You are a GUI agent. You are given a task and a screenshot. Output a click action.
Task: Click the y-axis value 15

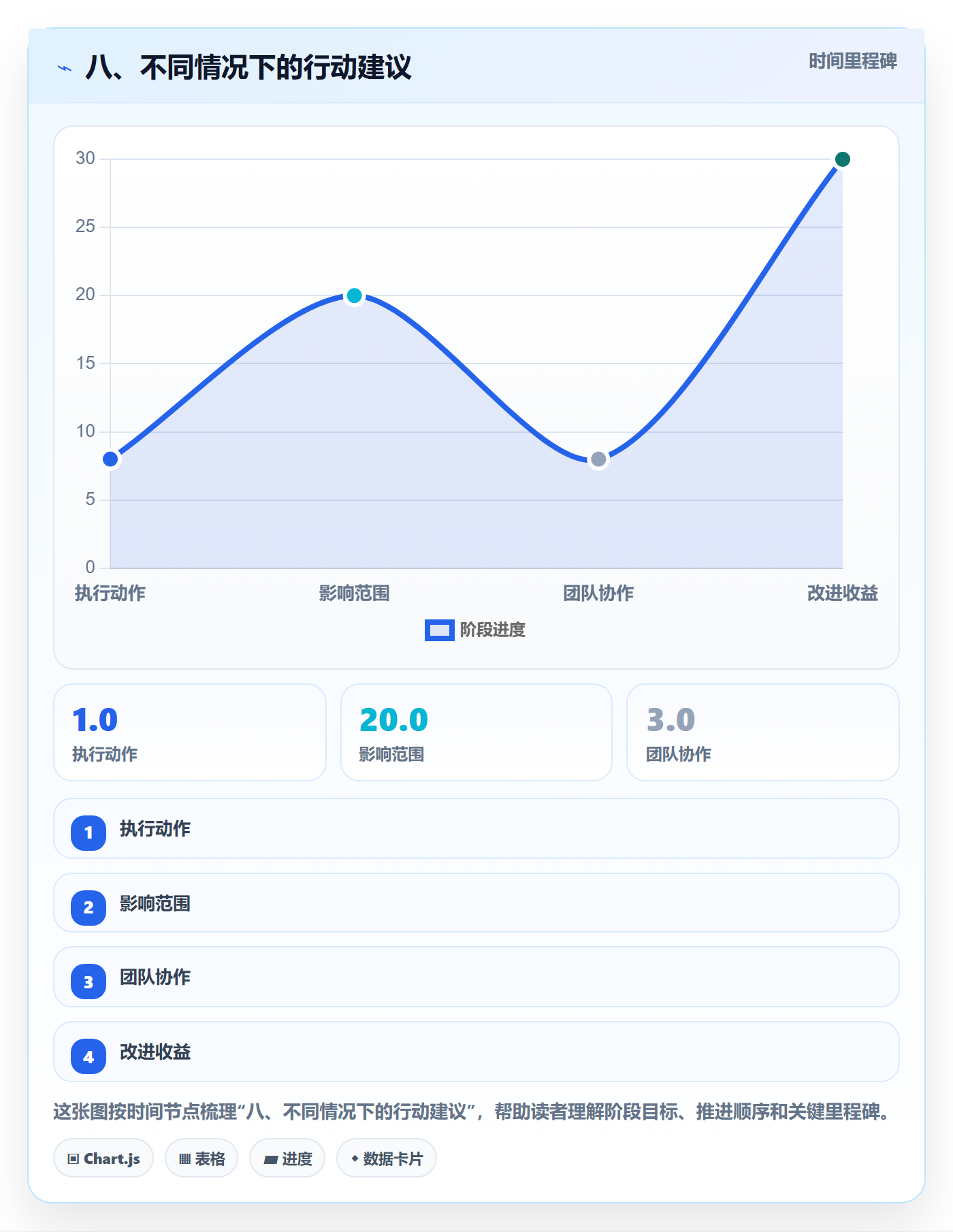85,363
